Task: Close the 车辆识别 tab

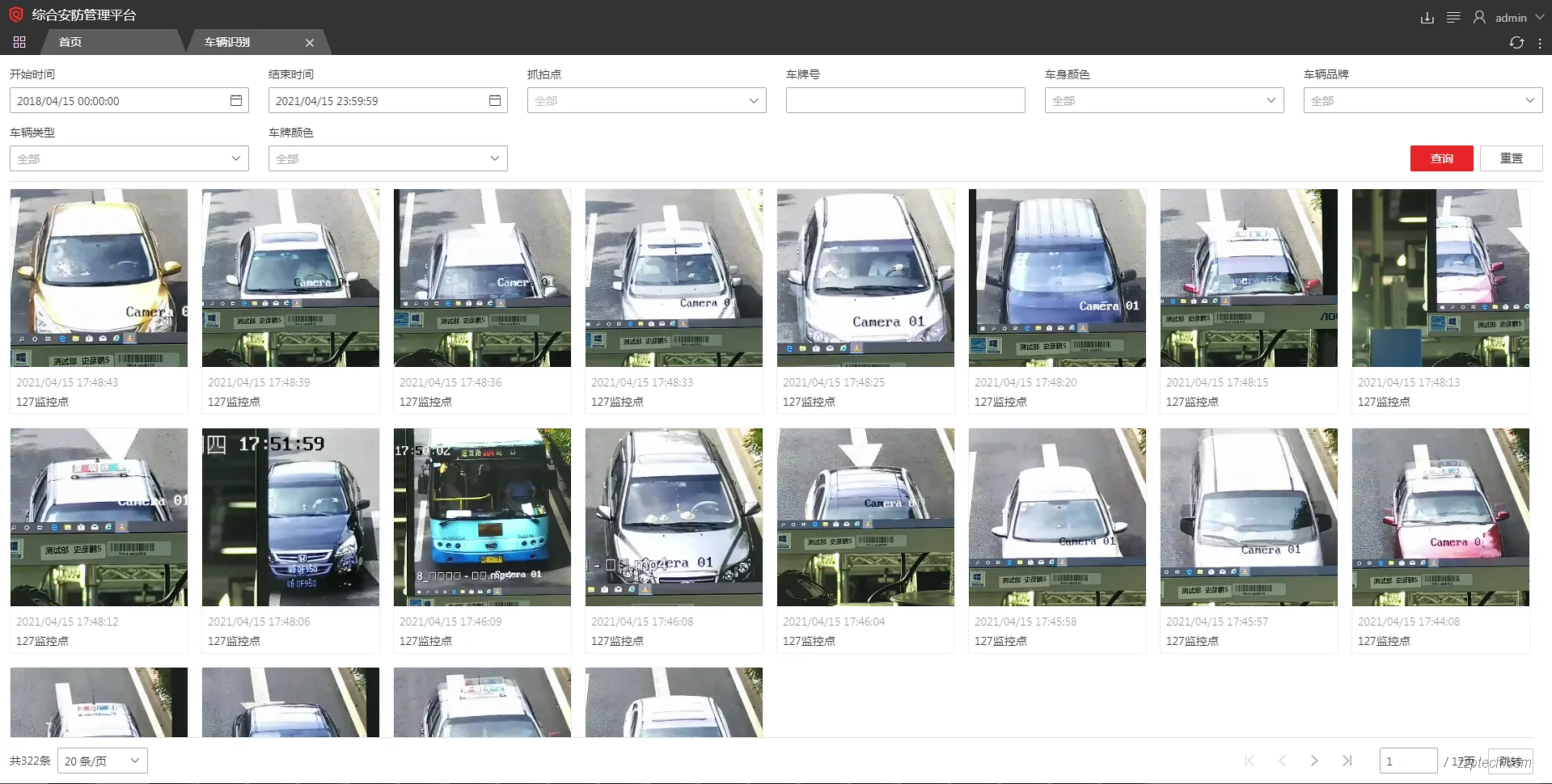Action: (310, 43)
